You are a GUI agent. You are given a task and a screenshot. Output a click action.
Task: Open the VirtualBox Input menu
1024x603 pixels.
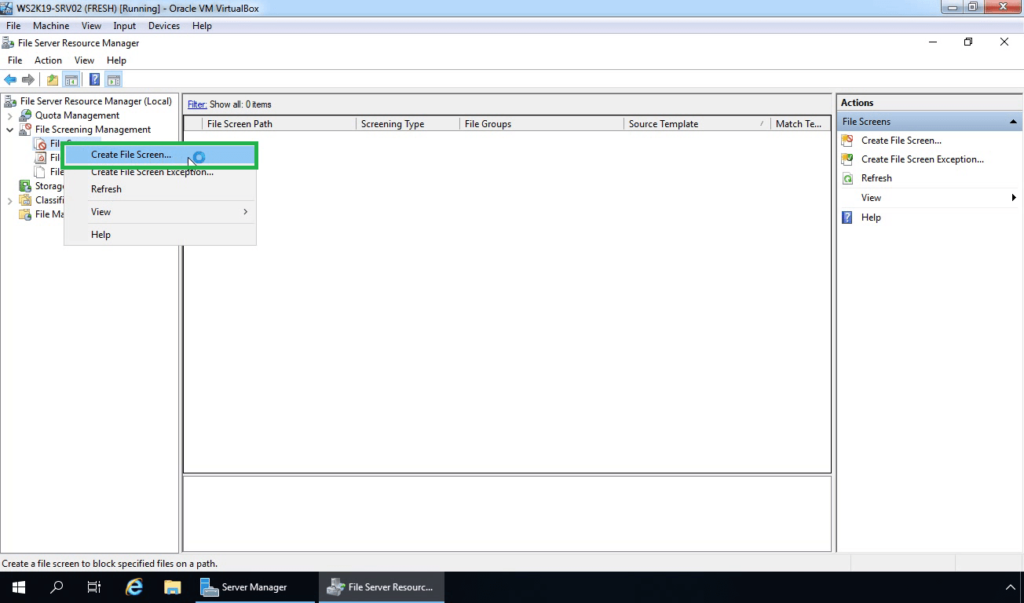[124, 25]
